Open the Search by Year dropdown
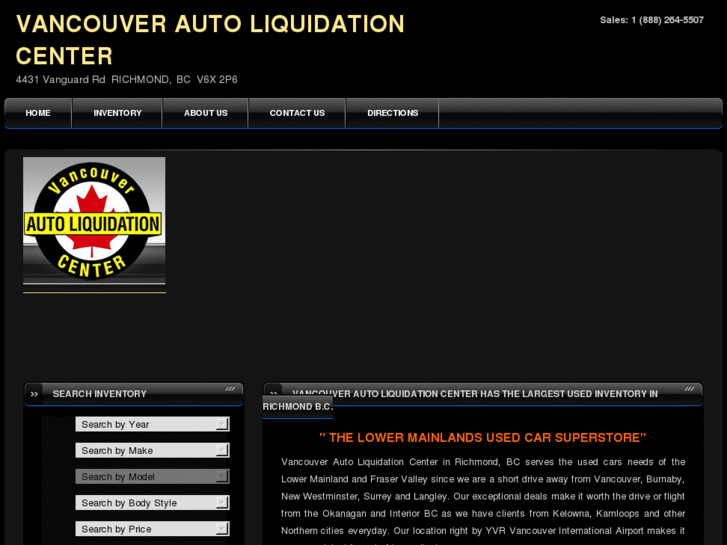Image resolution: width=727 pixels, height=545 pixels. pyautogui.click(x=153, y=424)
